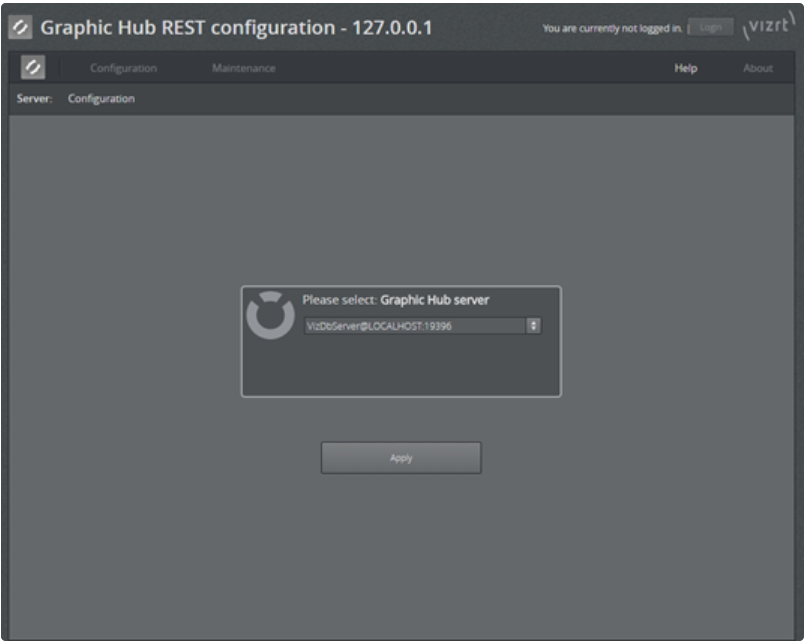Open the Maintenance menu
This screenshot has width=807, height=643.
click(243, 68)
